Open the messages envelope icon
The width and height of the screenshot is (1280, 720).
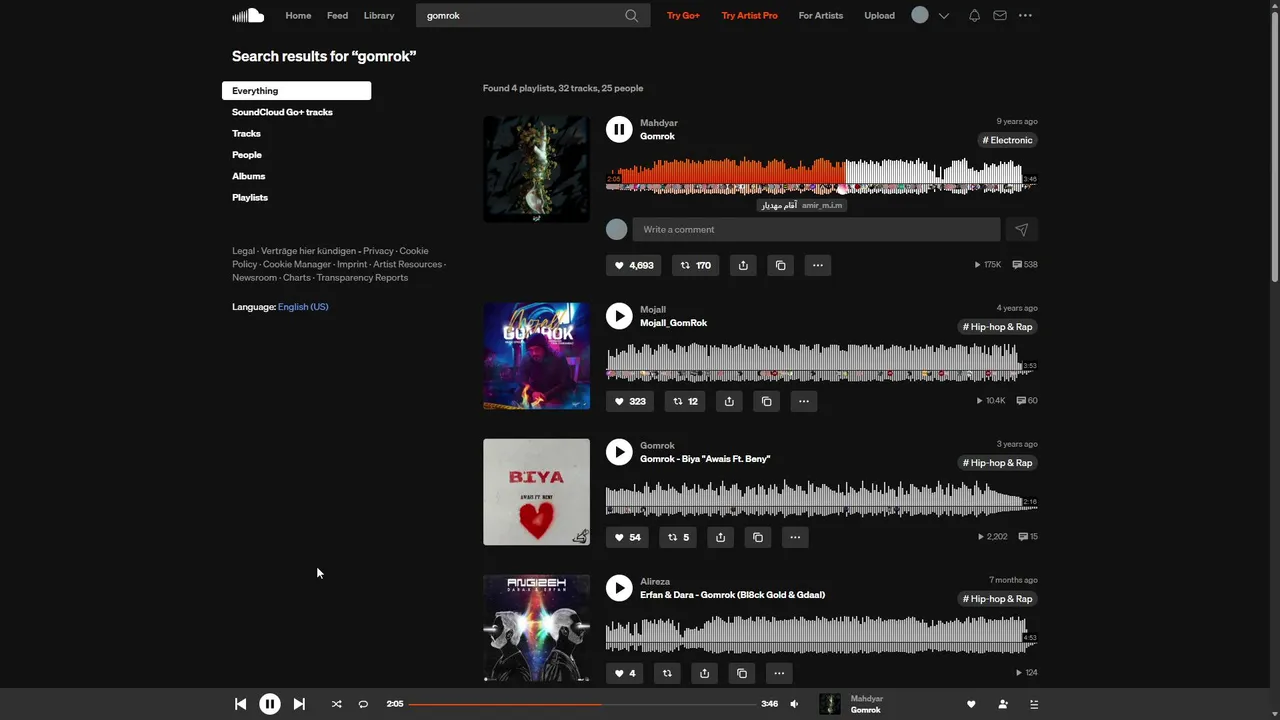click(1000, 15)
